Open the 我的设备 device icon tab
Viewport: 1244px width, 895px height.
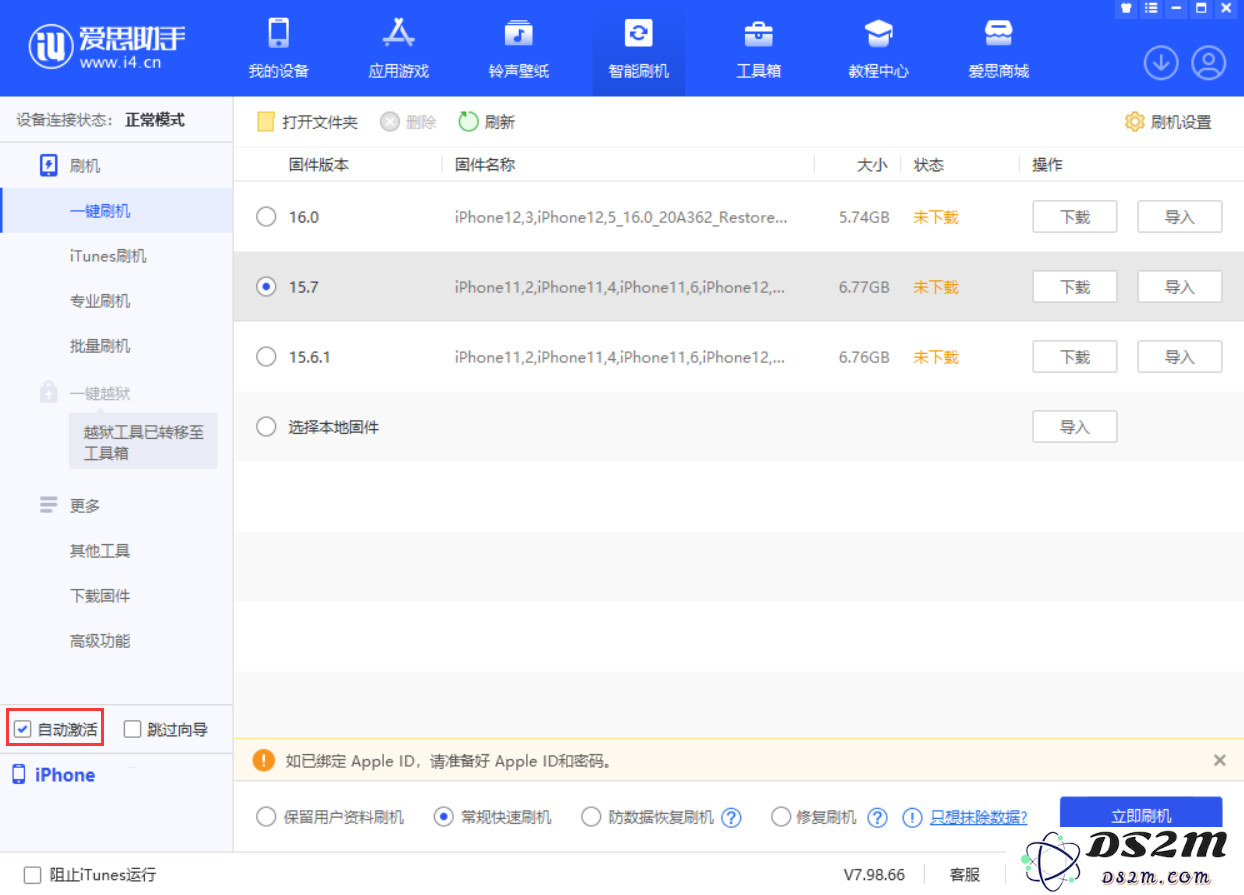[x=279, y=33]
